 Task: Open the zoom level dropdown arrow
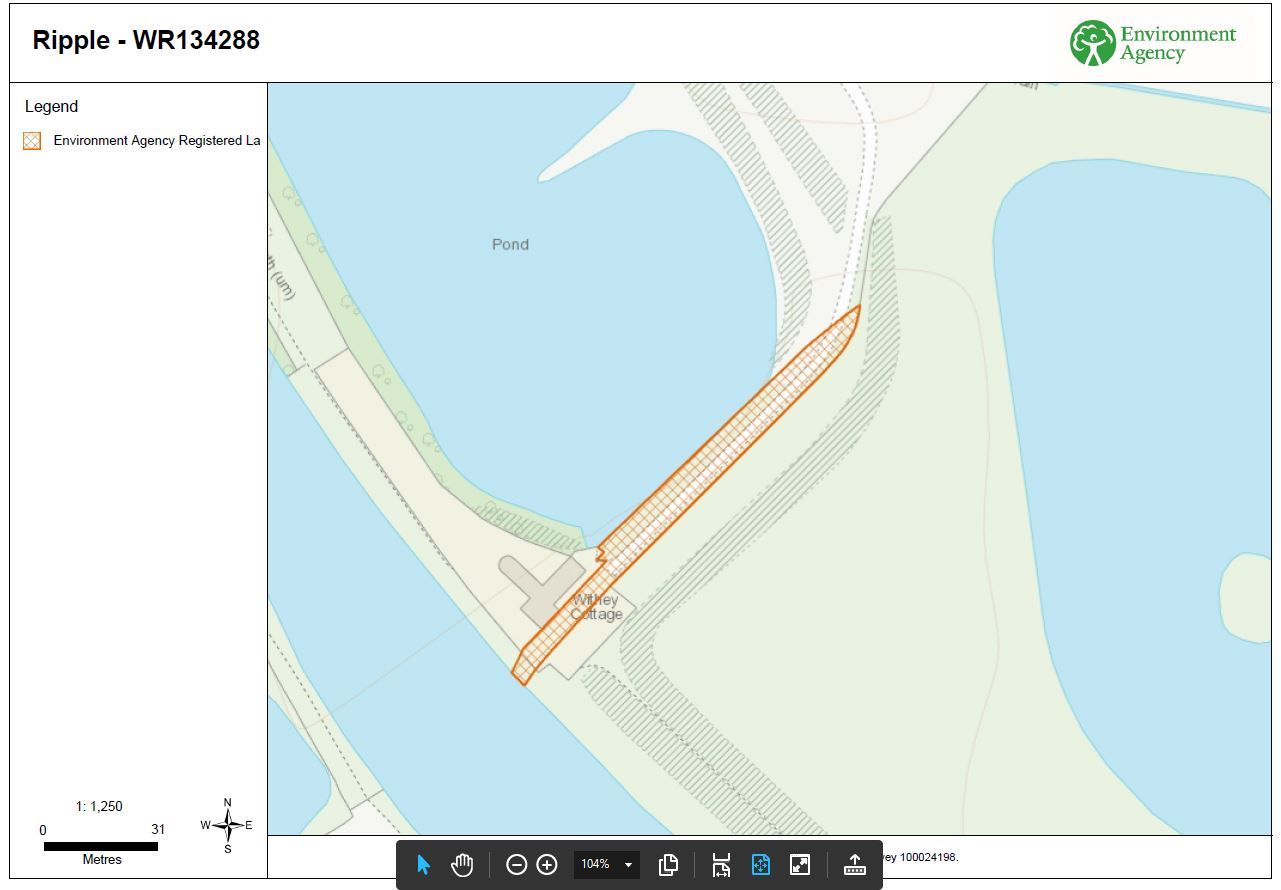pos(629,865)
